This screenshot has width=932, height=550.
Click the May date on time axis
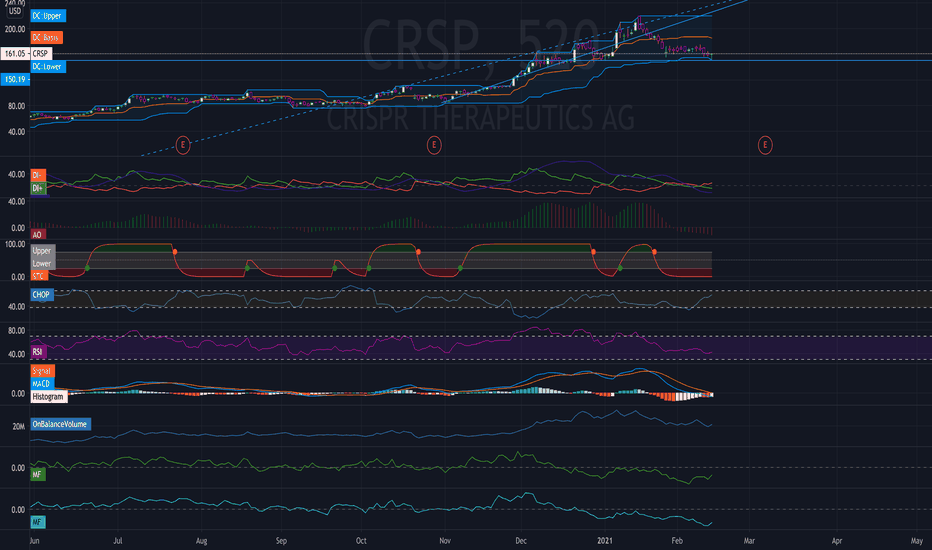(917, 540)
